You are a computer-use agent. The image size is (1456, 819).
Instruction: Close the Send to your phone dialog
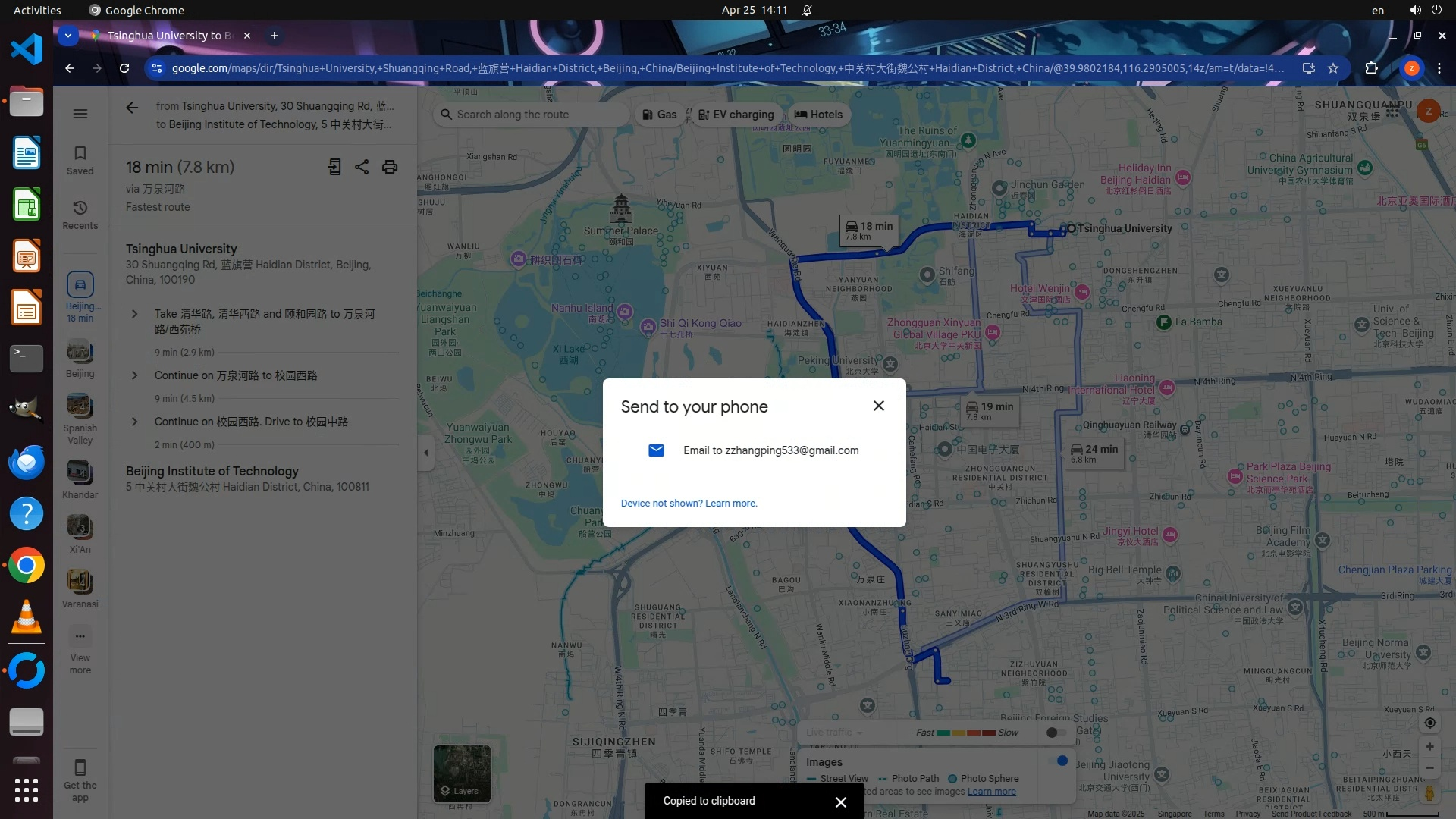click(878, 406)
